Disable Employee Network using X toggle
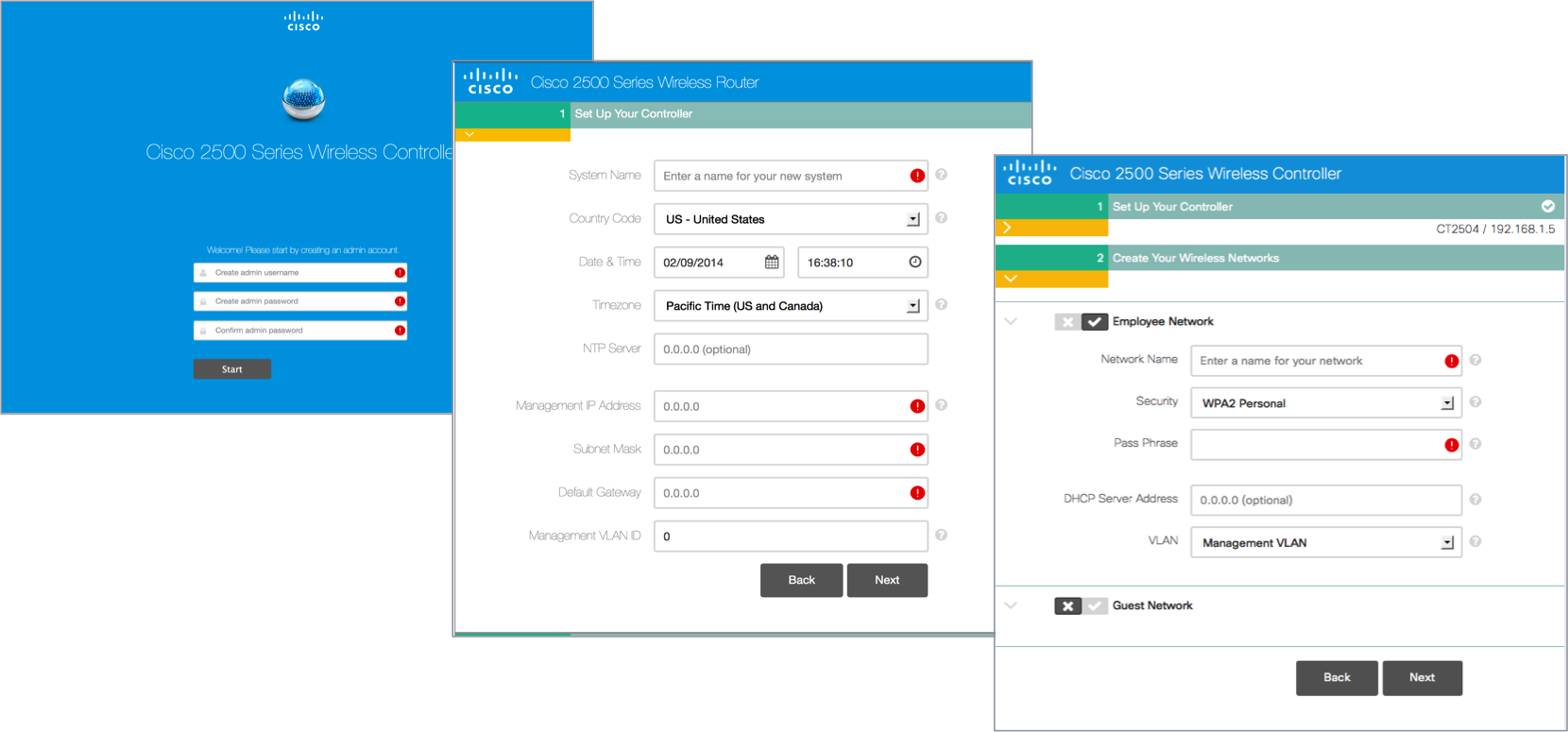The width and height of the screenshot is (1568, 732). [x=1067, y=322]
